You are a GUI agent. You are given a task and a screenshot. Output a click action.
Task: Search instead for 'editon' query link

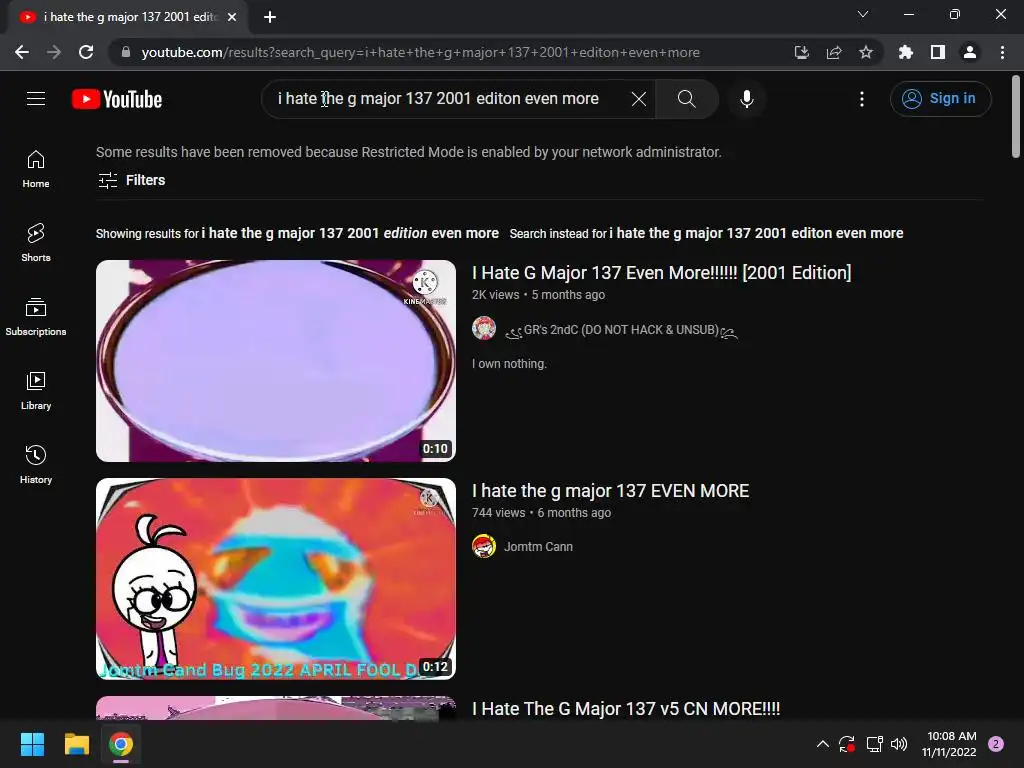click(x=756, y=233)
